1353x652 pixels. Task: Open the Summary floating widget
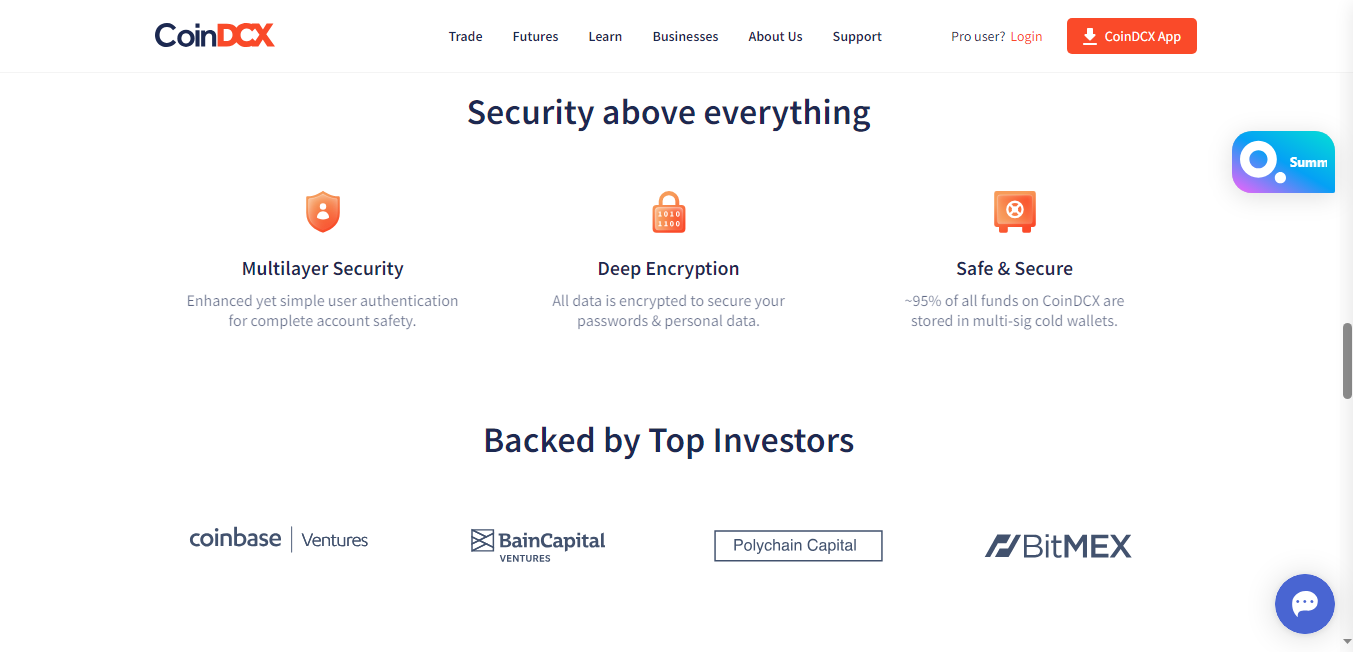point(1283,162)
